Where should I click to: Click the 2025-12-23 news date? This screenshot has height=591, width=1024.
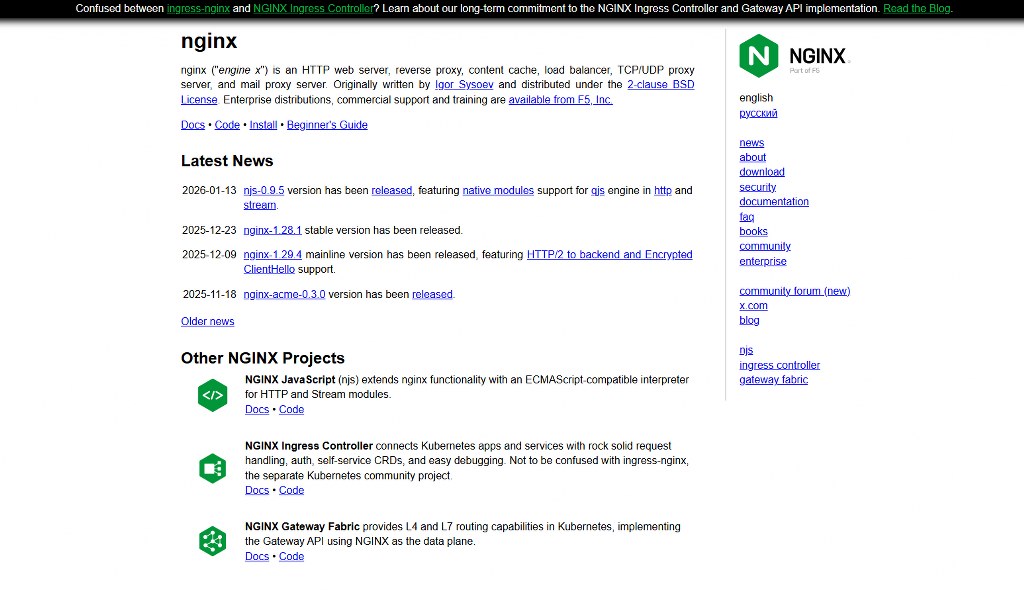click(x=209, y=230)
